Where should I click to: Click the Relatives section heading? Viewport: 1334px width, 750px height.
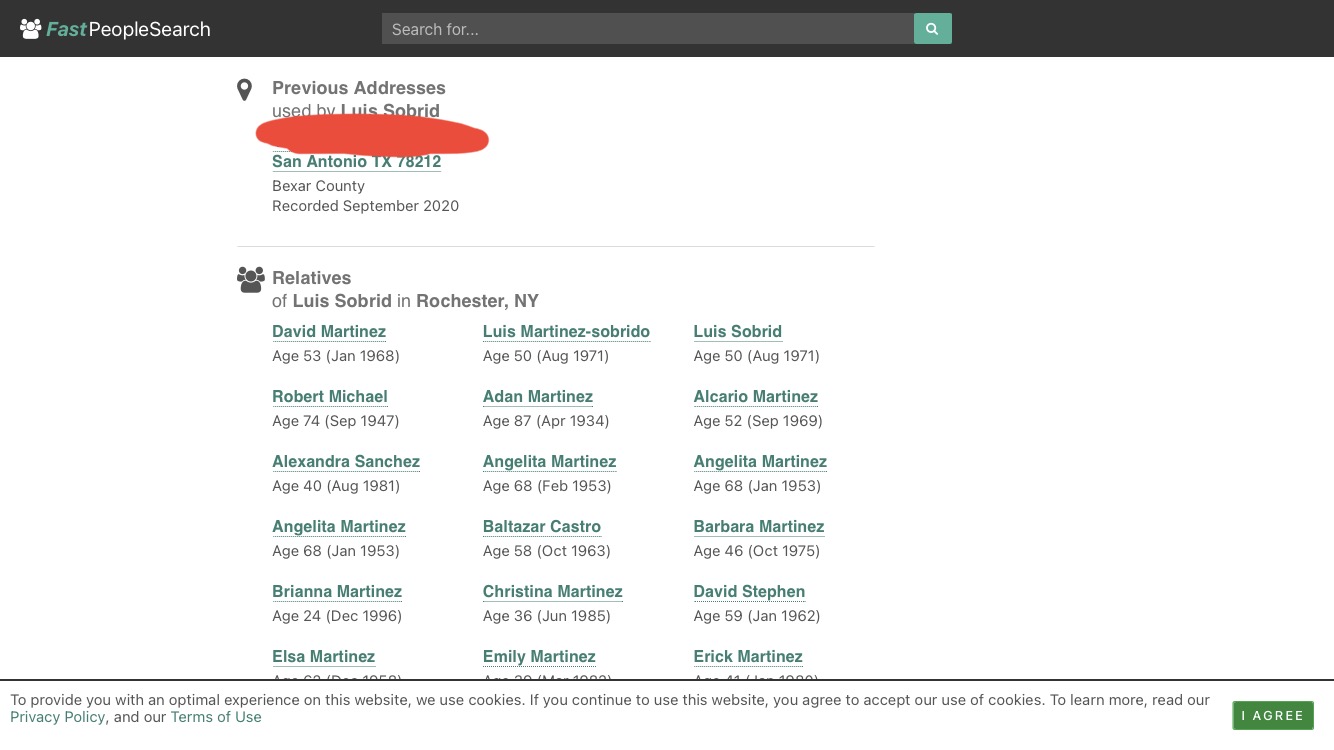point(312,278)
